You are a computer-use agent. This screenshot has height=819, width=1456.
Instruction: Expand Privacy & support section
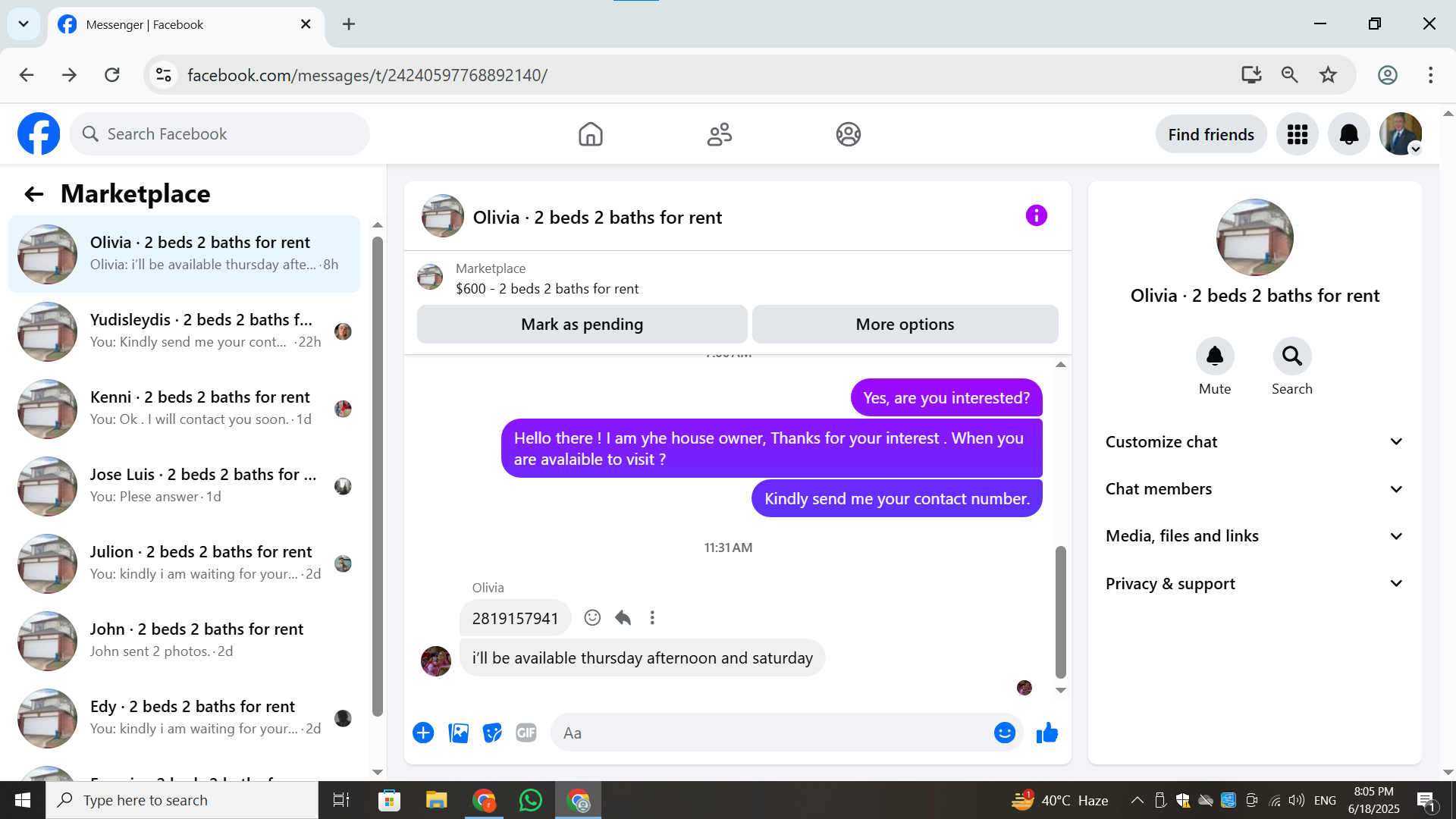(1255, 584)
